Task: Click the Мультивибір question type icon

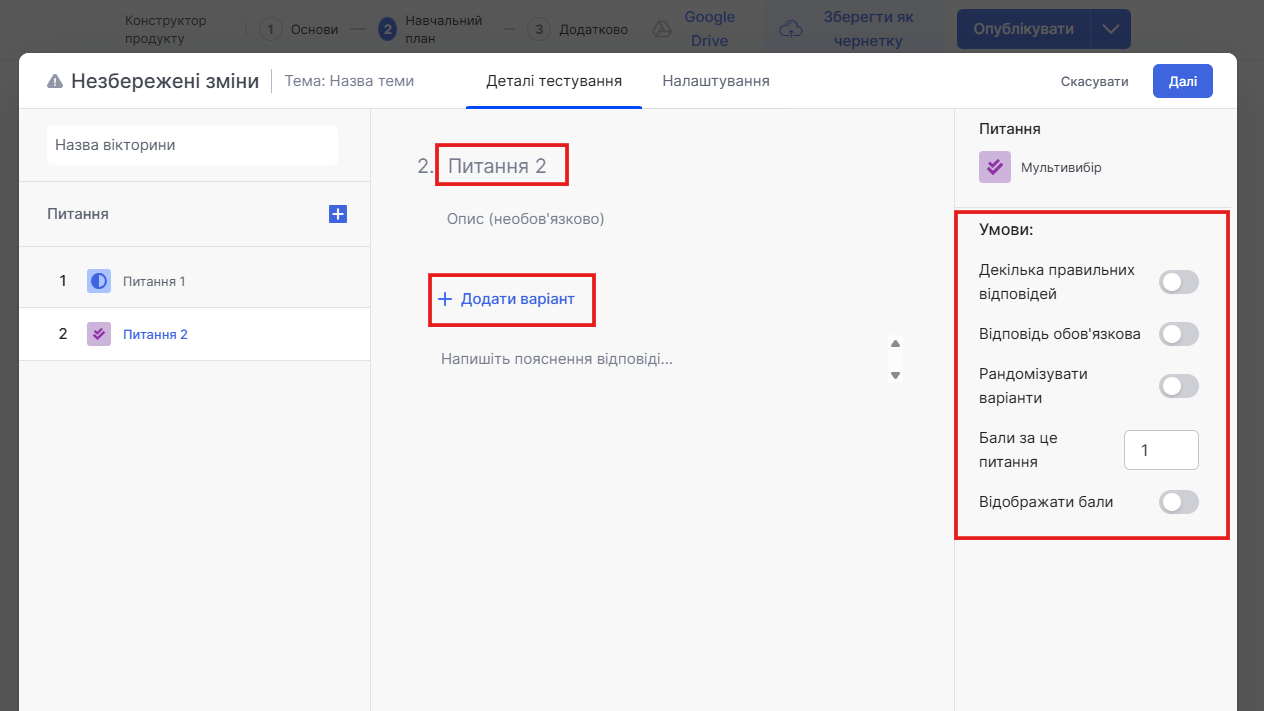Action: pos(995,167)
